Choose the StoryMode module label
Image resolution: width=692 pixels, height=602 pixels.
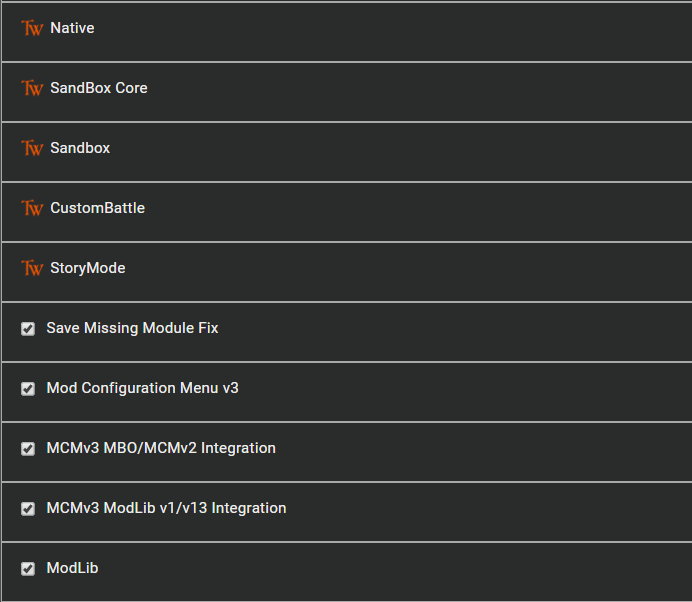click(87, 268)
